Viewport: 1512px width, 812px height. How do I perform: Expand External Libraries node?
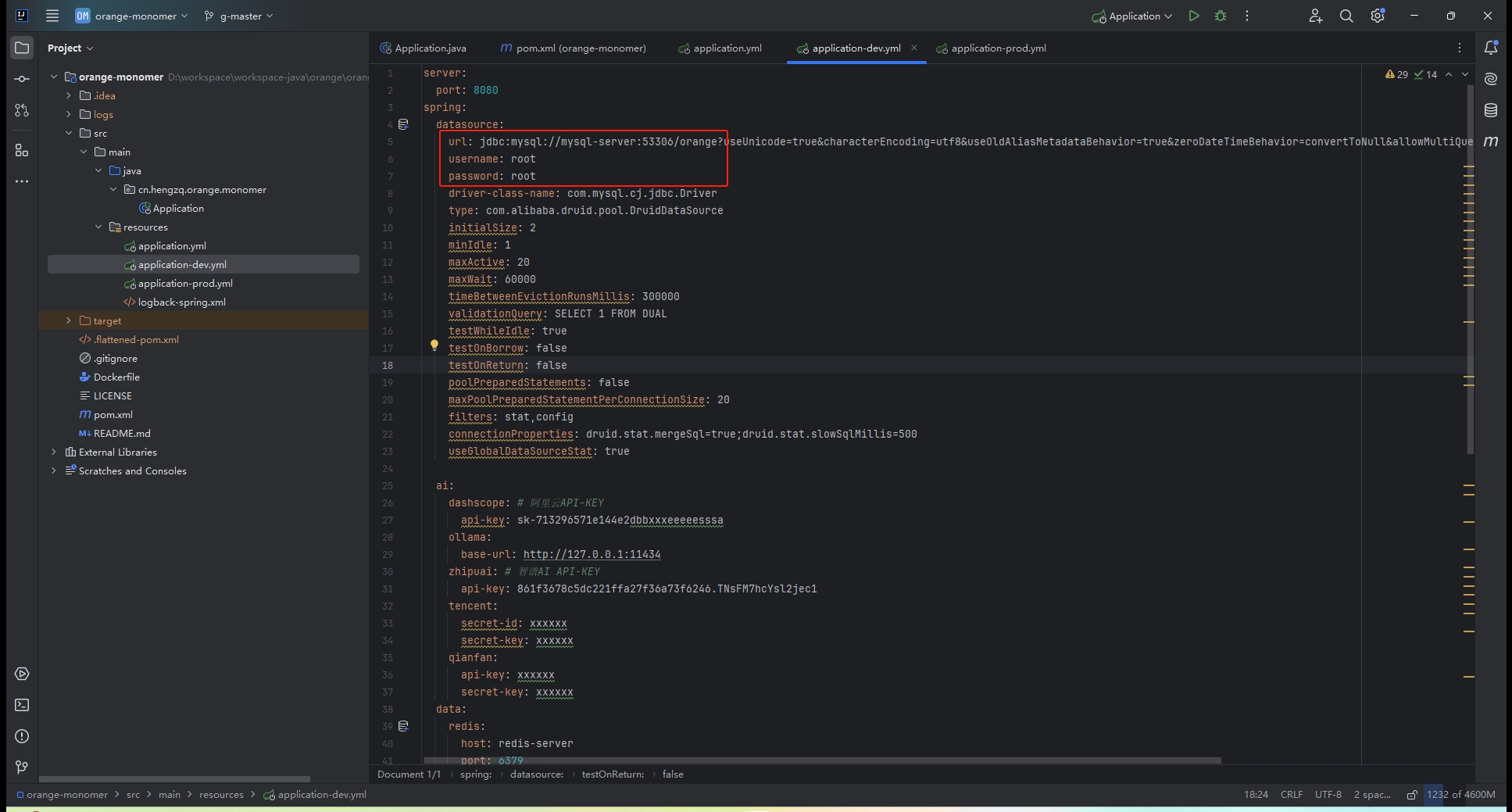point(53,452)
